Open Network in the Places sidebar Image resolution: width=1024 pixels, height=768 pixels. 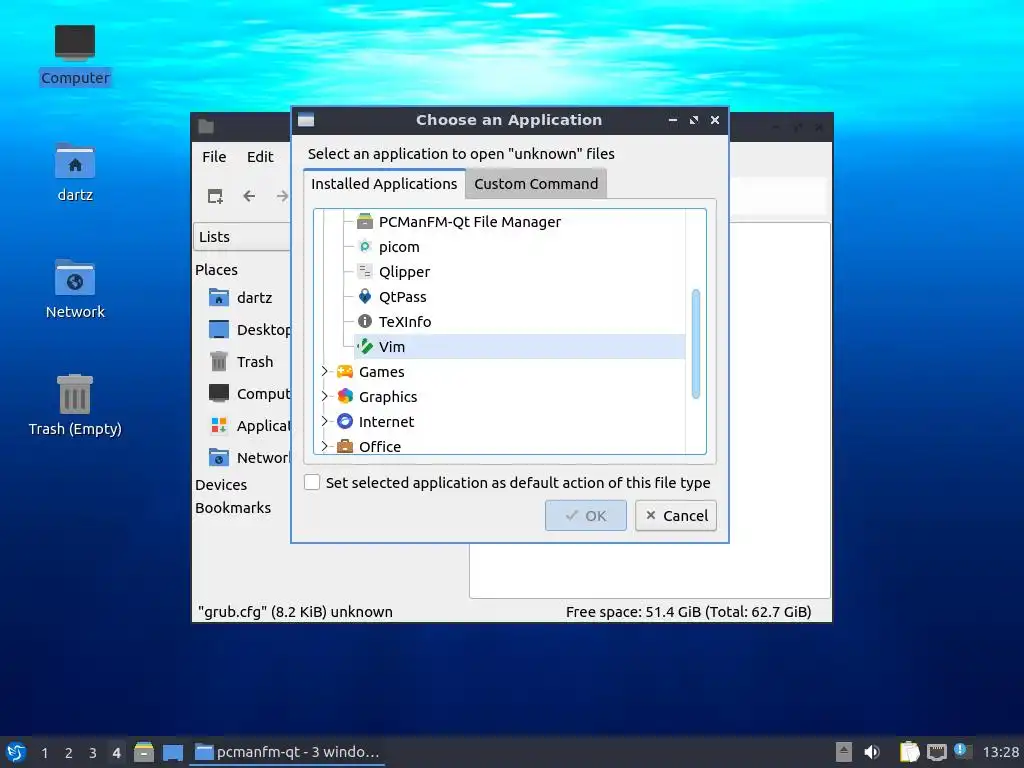[x=248, y=458]
